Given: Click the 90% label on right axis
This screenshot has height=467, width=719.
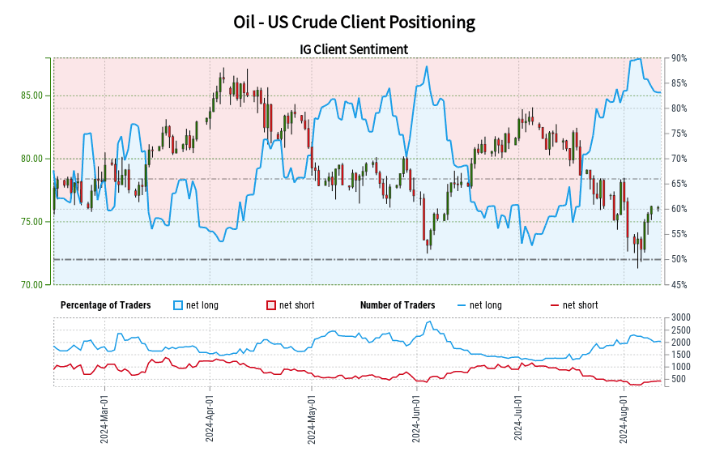Looking at the screenshot, I should point(679,58).
